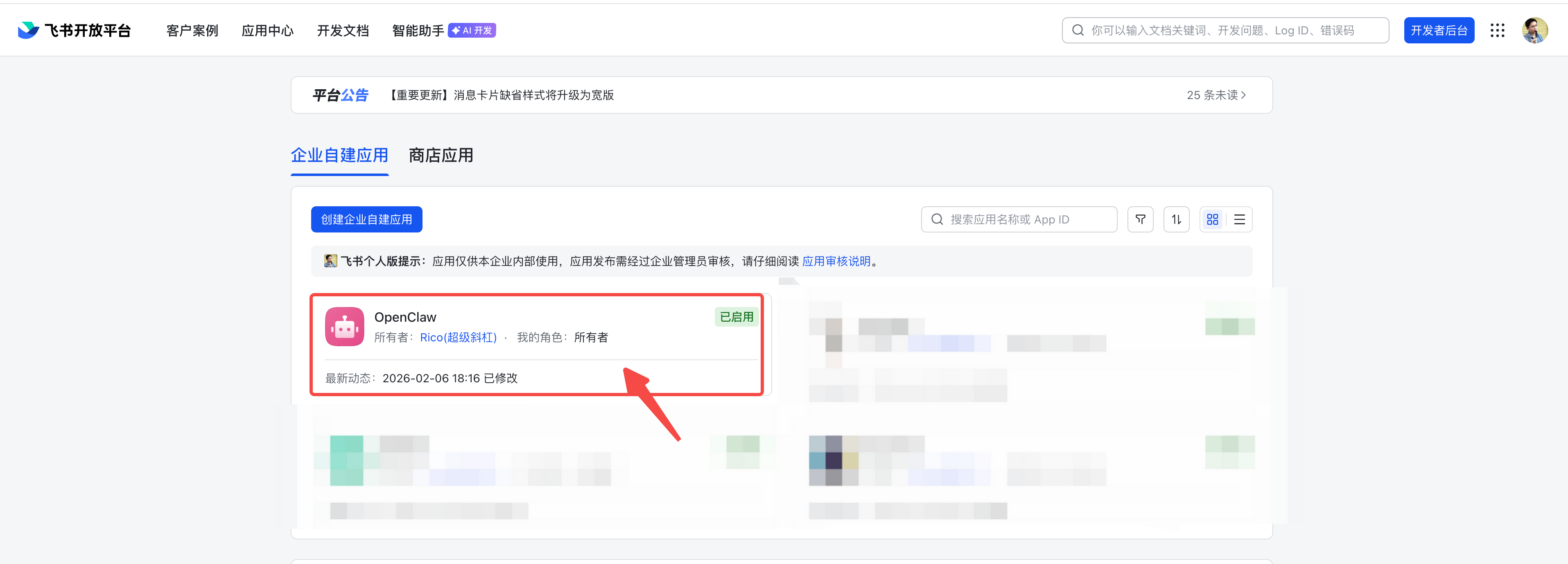Focus the 搜索应用名称或 App ID field
Screen dimensions: 1568x564
1018,219
